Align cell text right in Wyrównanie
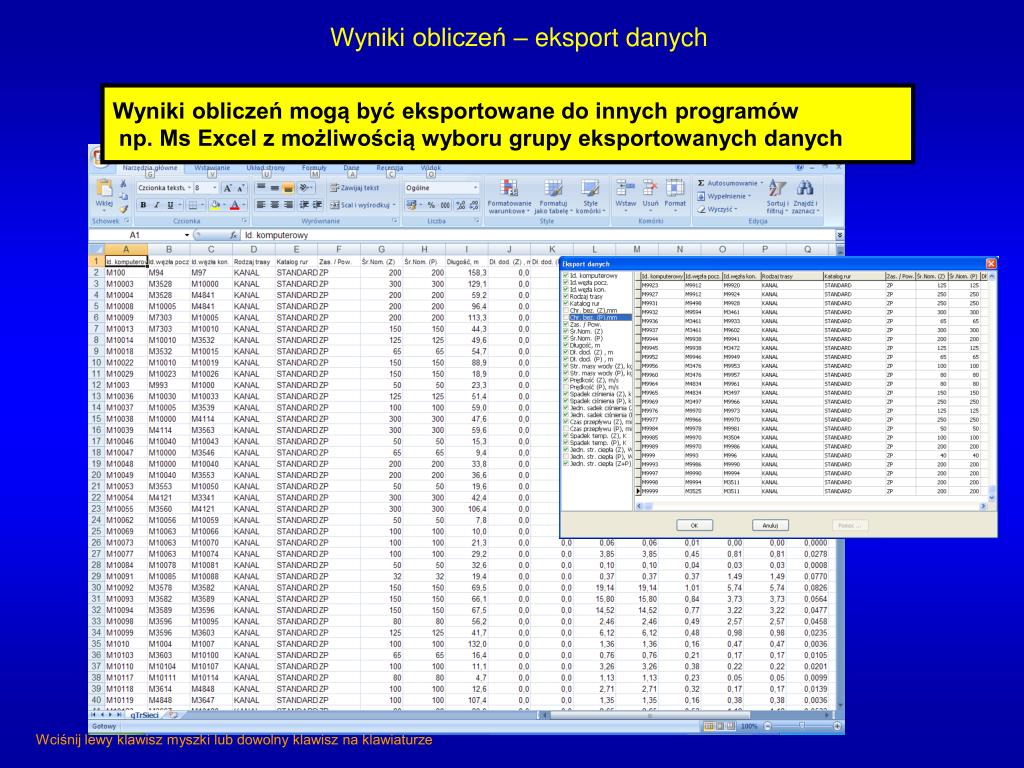The height and width of the screenshot is (768, 1024). (288, 205)
